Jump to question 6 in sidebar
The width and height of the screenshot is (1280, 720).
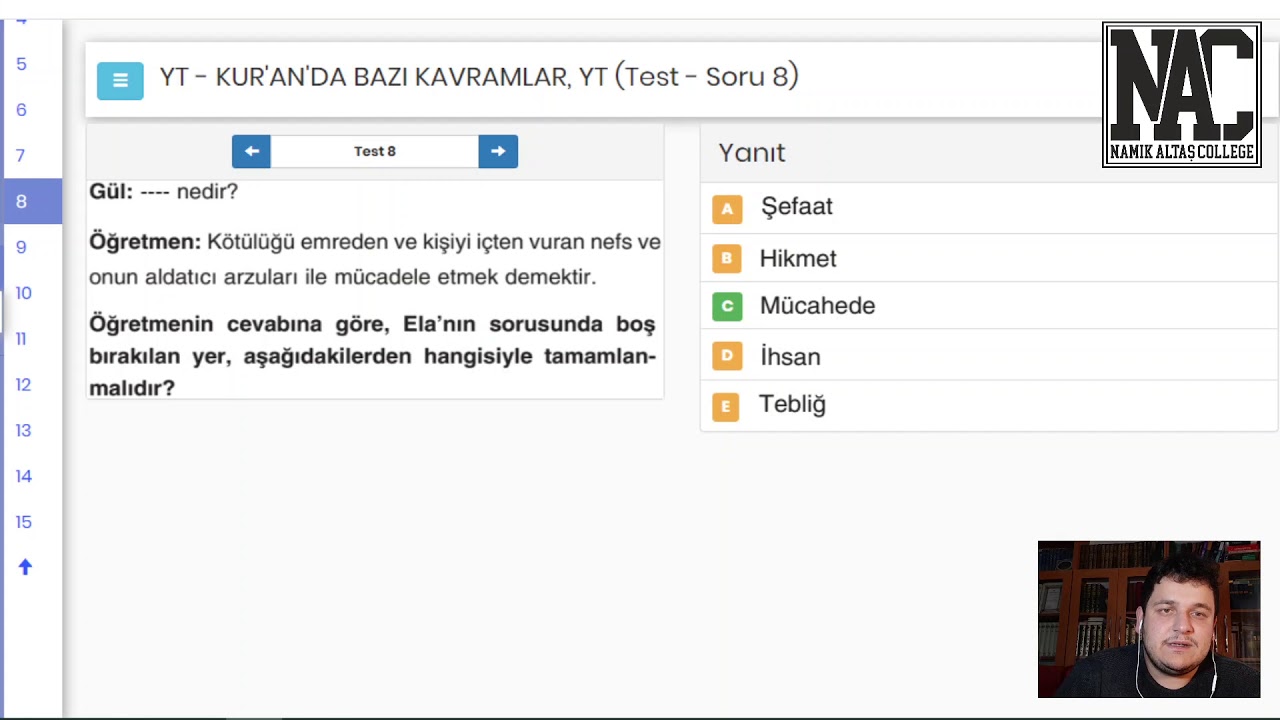(x=21, y=110)
